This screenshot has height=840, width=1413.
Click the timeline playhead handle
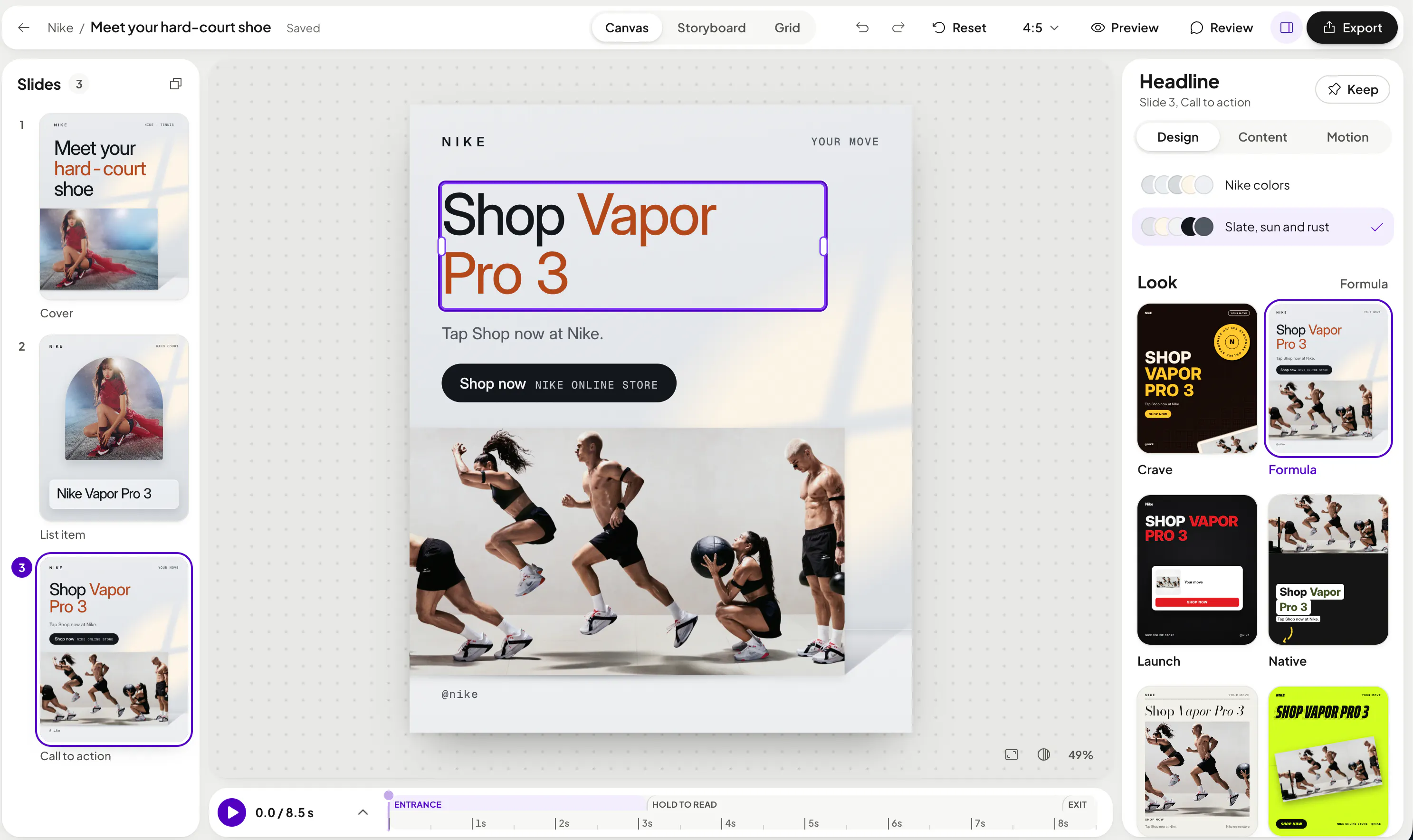click(x=389, y=795)
